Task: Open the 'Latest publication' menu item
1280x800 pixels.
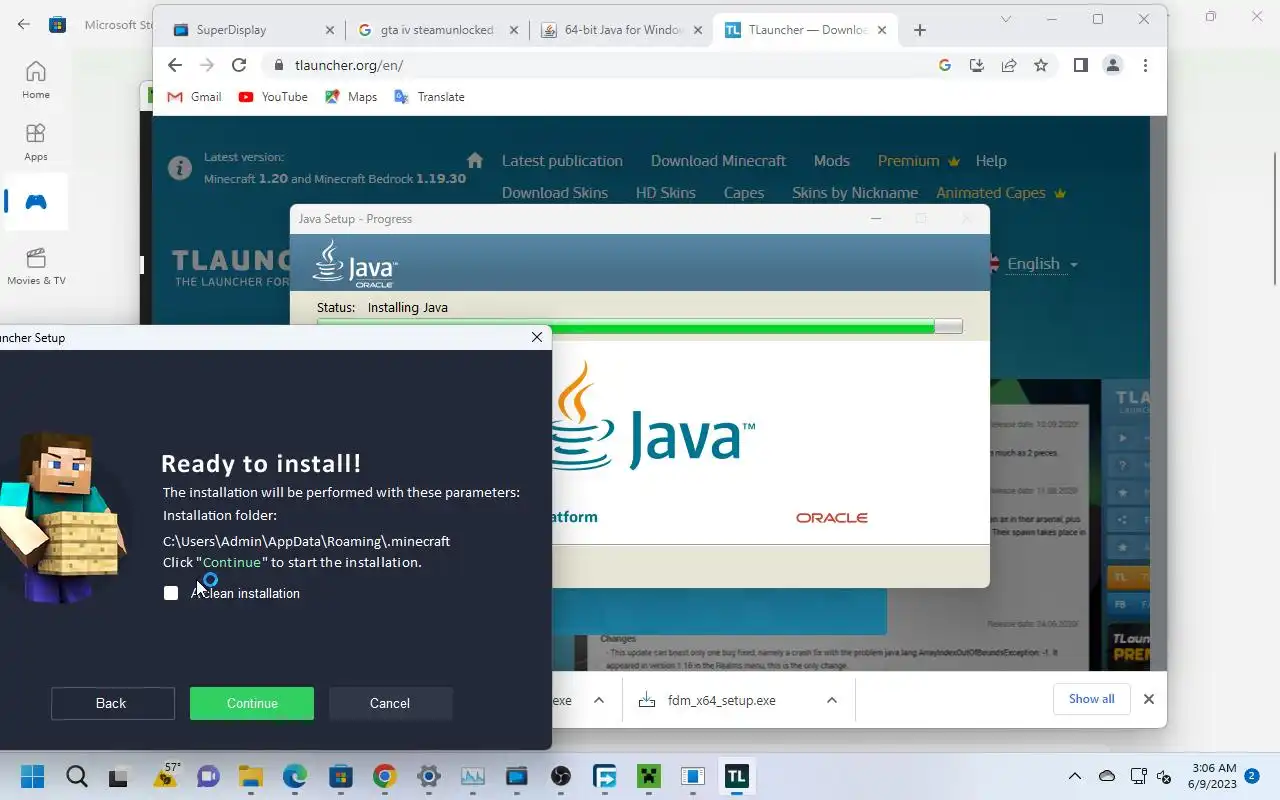Action: (562, 161)
